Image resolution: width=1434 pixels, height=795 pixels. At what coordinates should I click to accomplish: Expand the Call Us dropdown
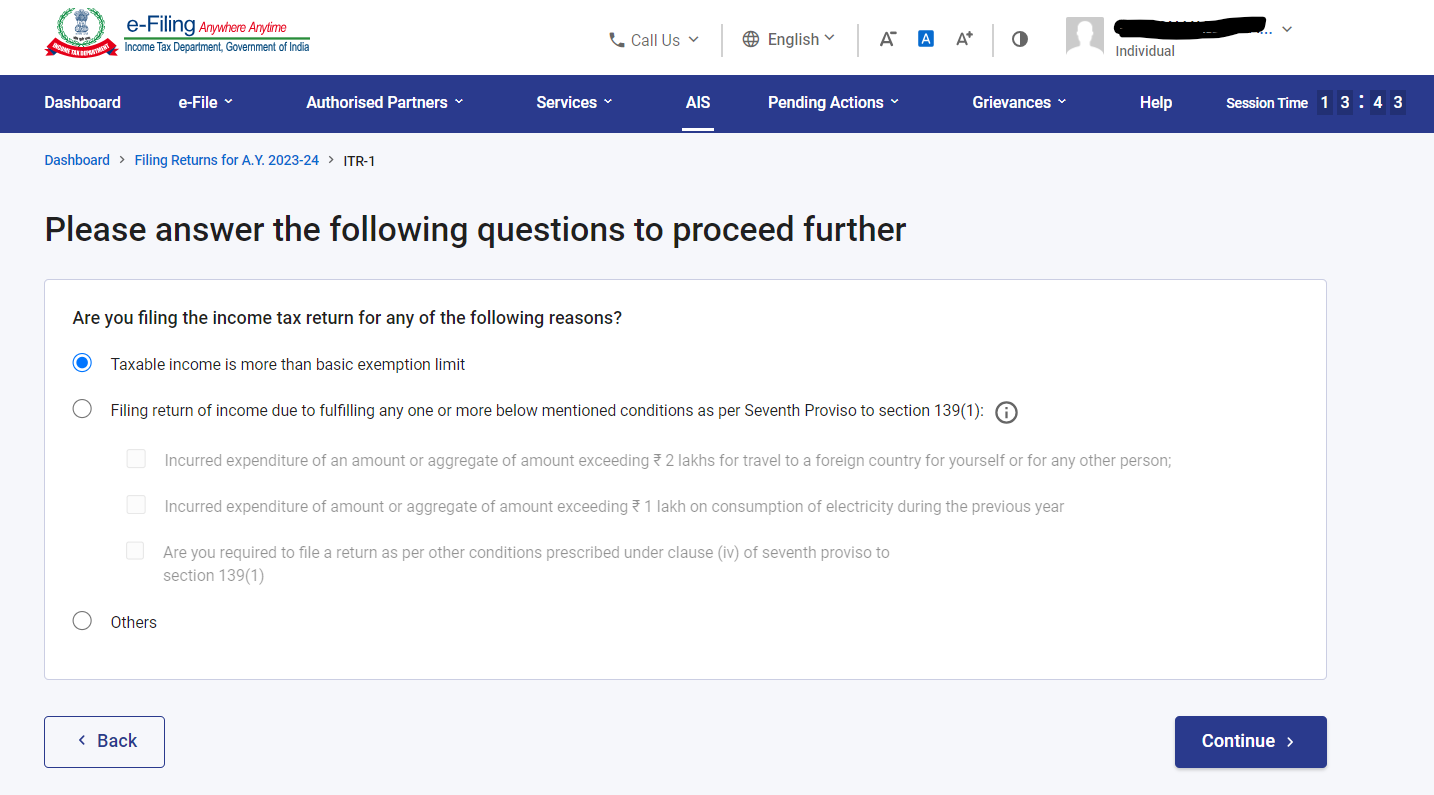654,40
